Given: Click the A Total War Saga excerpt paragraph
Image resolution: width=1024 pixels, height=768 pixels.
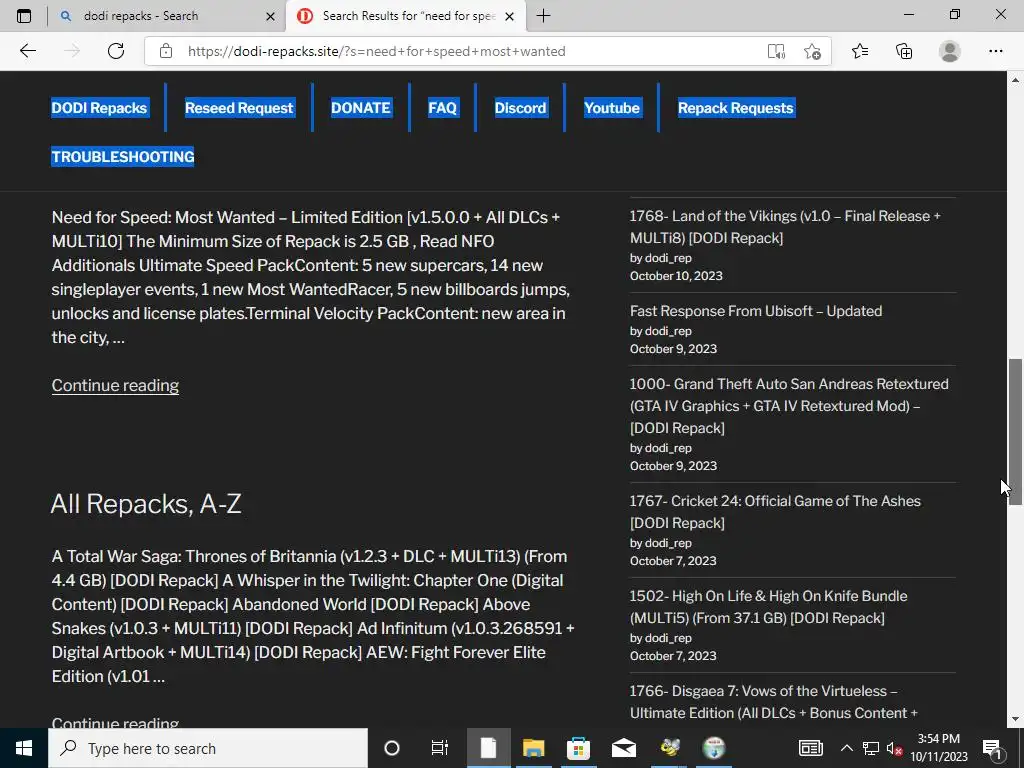Looking at the screenshot, I should (x=313, y=616).
